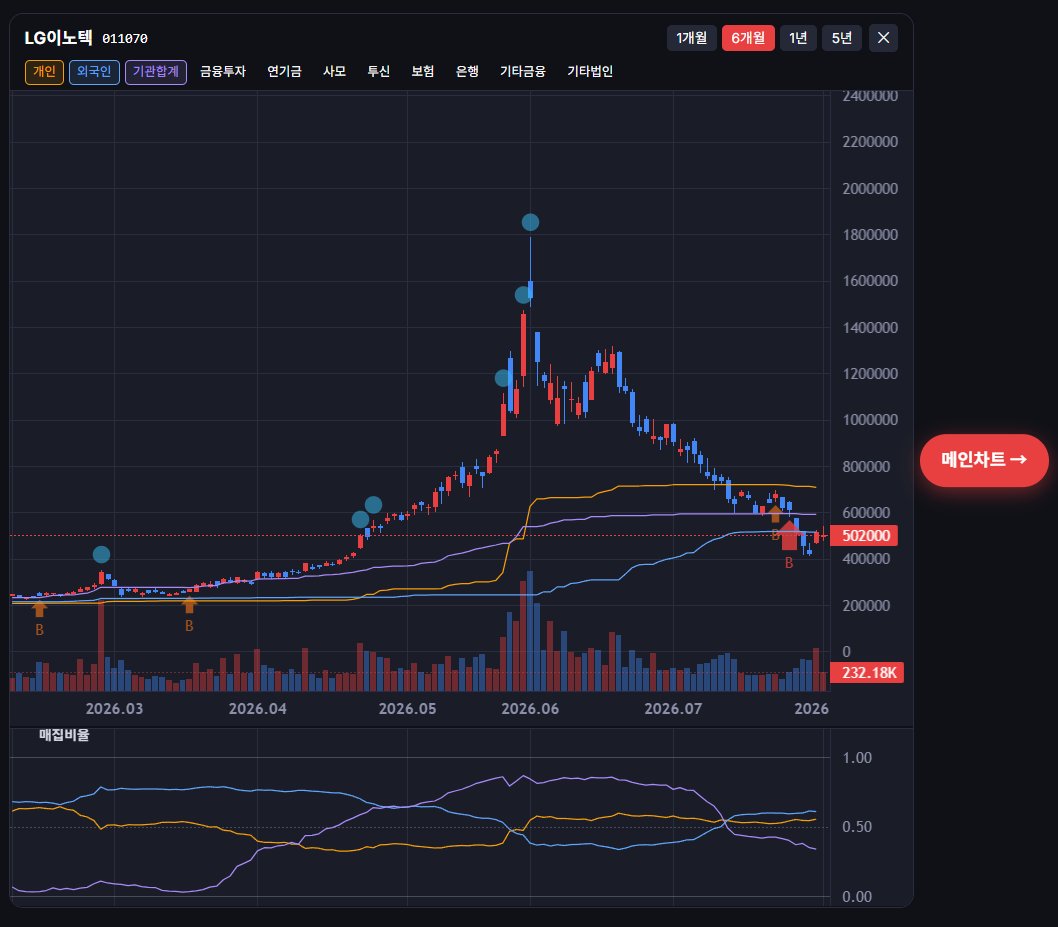Enable the 보험 investor filter

pos(422,72)
